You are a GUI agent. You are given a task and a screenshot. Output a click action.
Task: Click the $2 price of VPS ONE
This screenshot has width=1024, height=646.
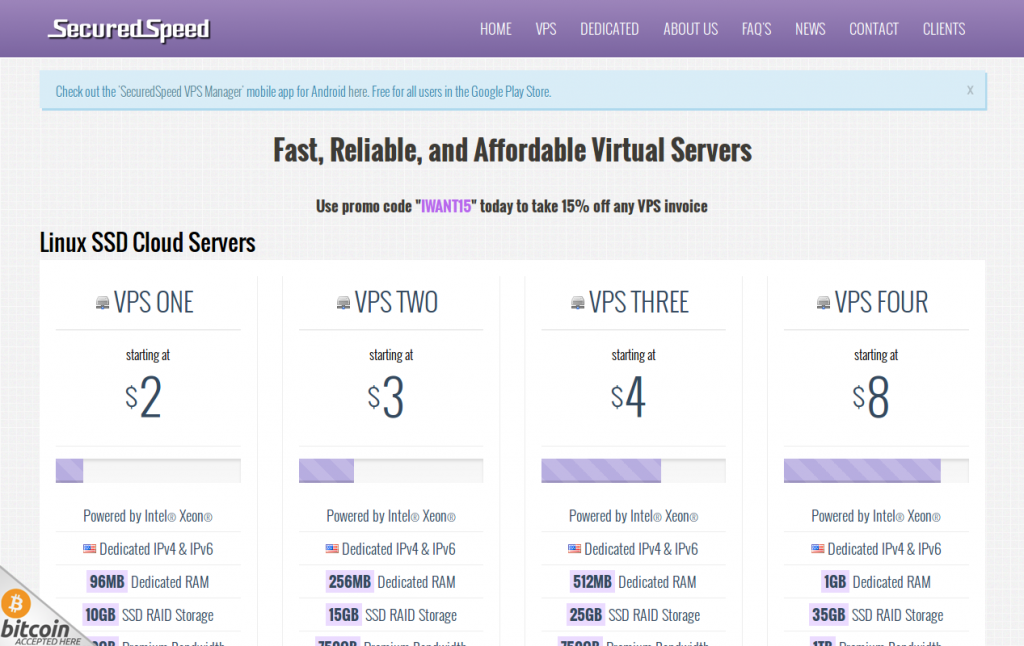[x=143, y=396]
